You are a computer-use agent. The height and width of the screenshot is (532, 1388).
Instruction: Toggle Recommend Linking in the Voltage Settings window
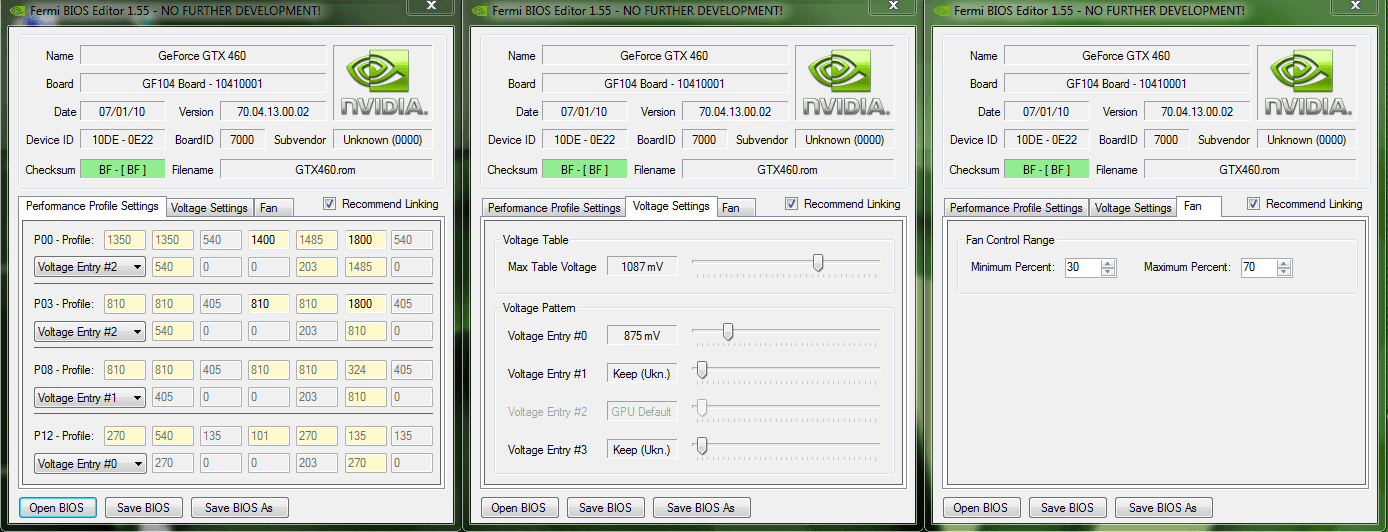792,204
